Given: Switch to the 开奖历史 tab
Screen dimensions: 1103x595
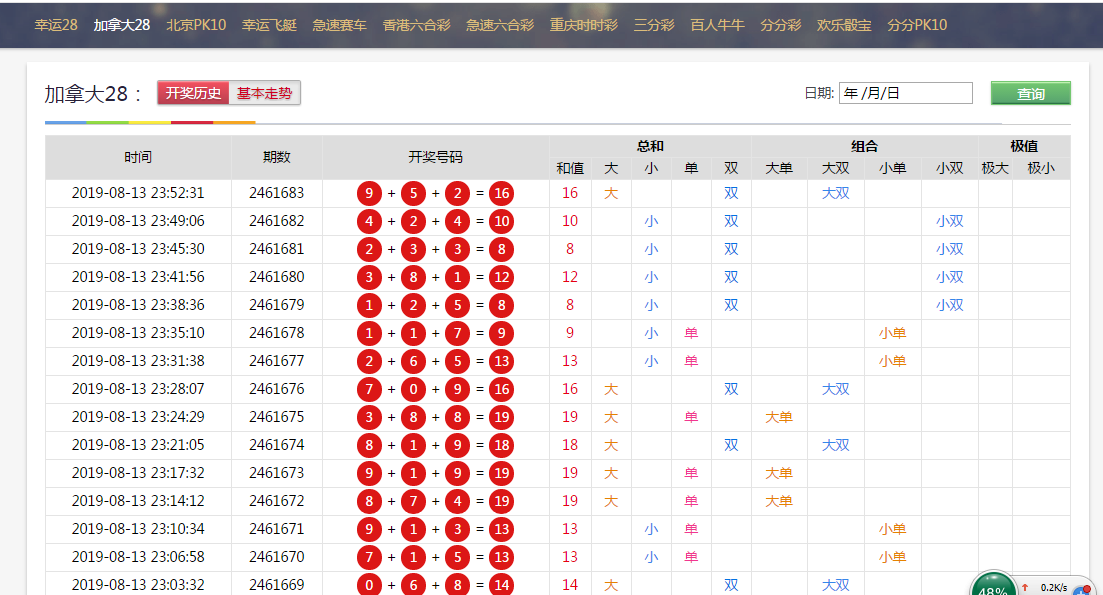Looking at the screenshot, I should [x=193, y=93].
